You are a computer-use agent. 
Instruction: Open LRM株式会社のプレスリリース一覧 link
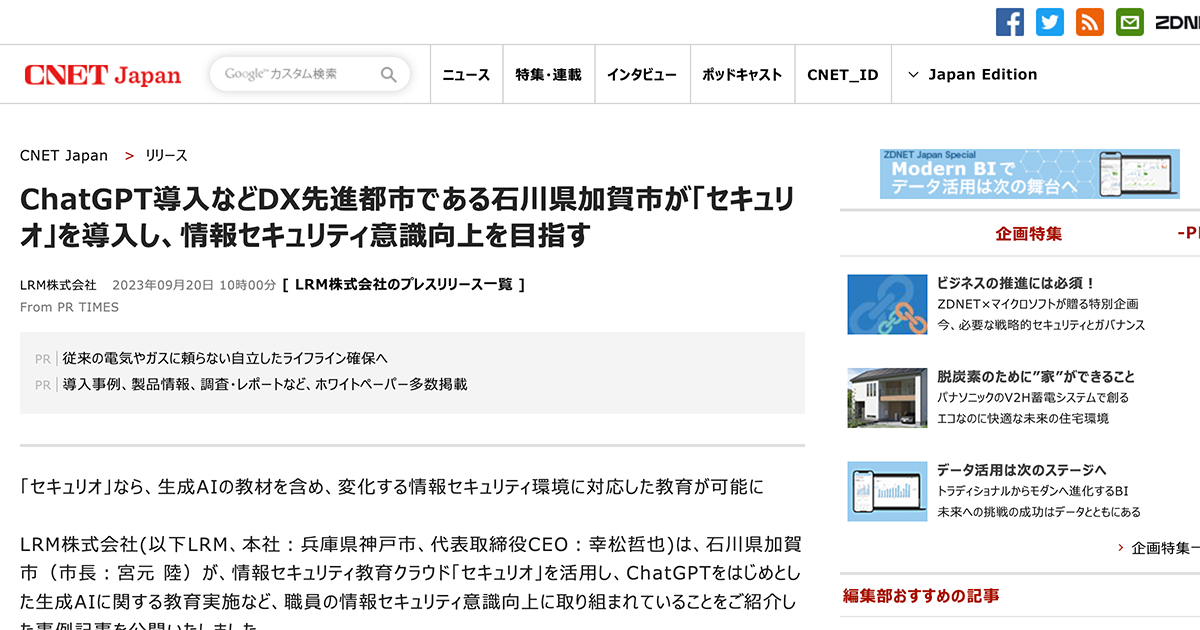point(404,284)
